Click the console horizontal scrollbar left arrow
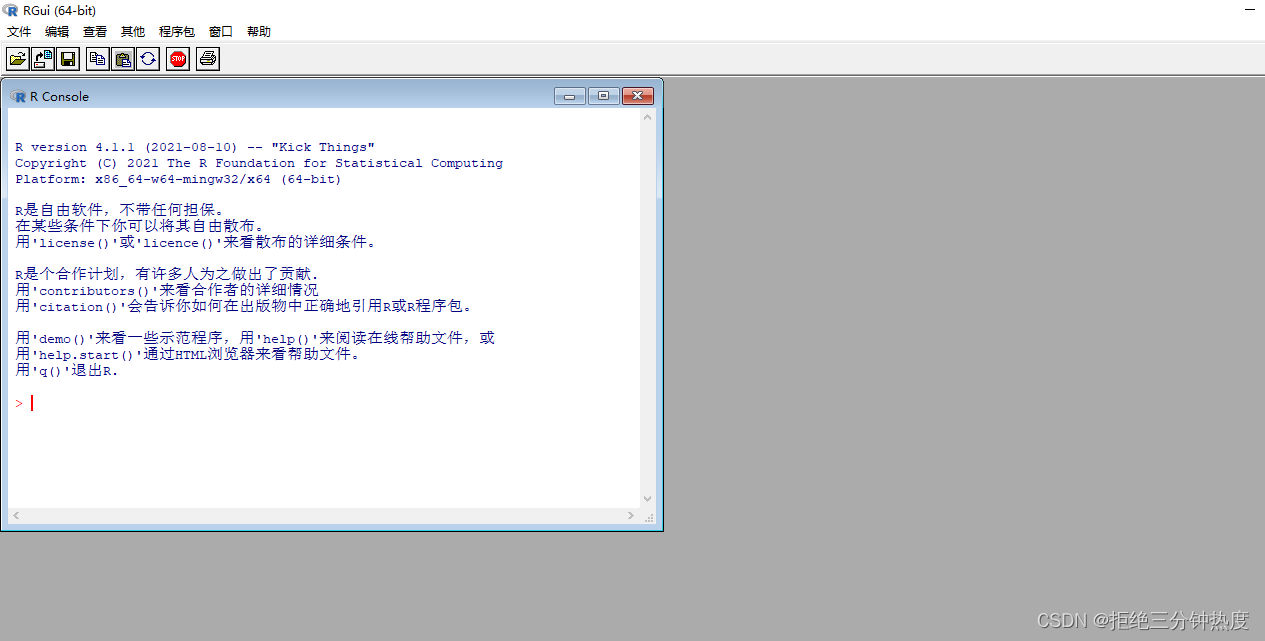The image size is (1265, 641). click(15, 516)
